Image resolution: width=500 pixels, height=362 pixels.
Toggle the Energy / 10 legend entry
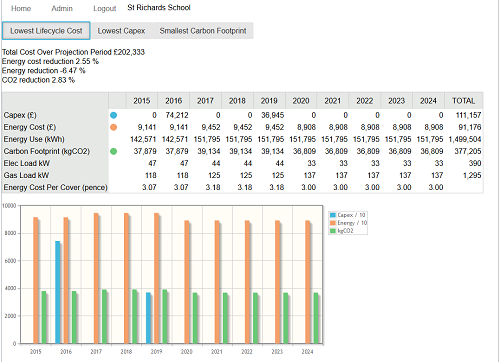[x=348, y=223]
